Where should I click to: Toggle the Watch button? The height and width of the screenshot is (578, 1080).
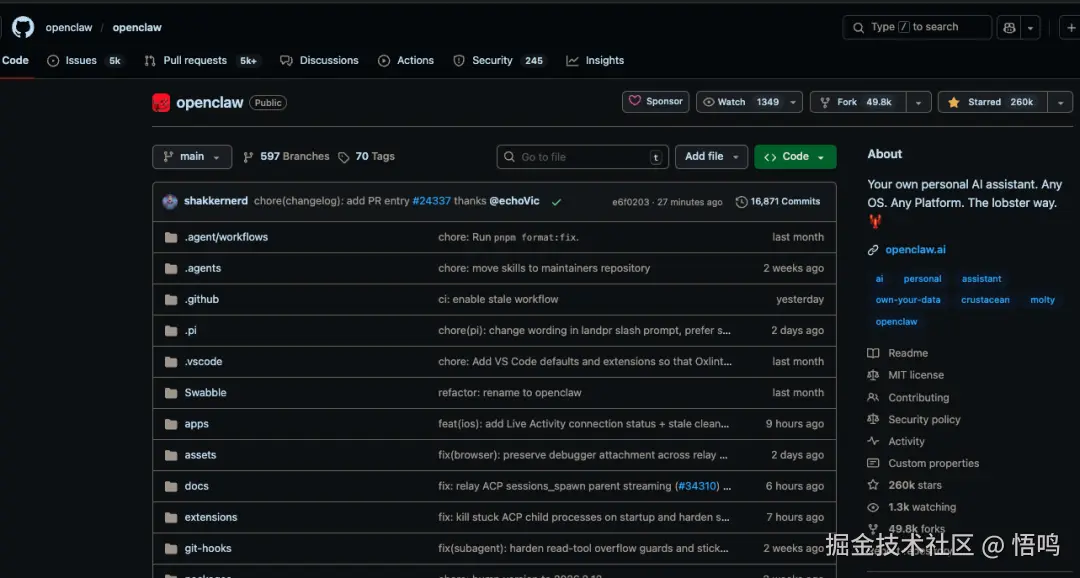click(x=740, y=102)
